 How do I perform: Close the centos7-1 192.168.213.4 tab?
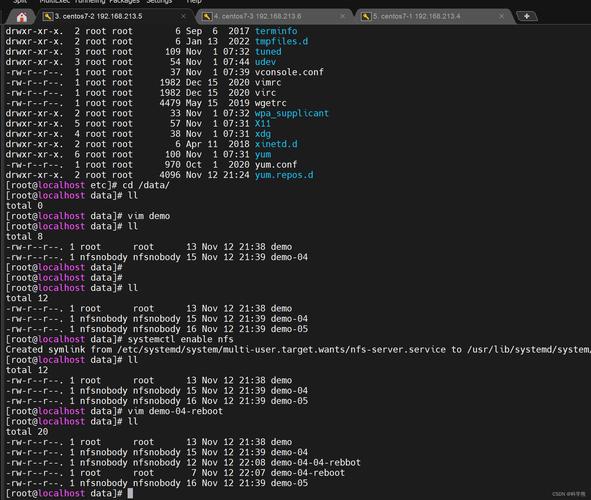click(501, 16)
